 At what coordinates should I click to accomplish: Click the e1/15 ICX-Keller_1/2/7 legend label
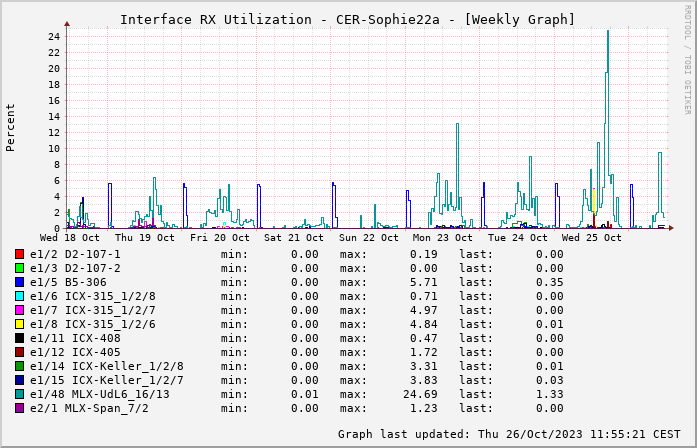tap(106, 380)
